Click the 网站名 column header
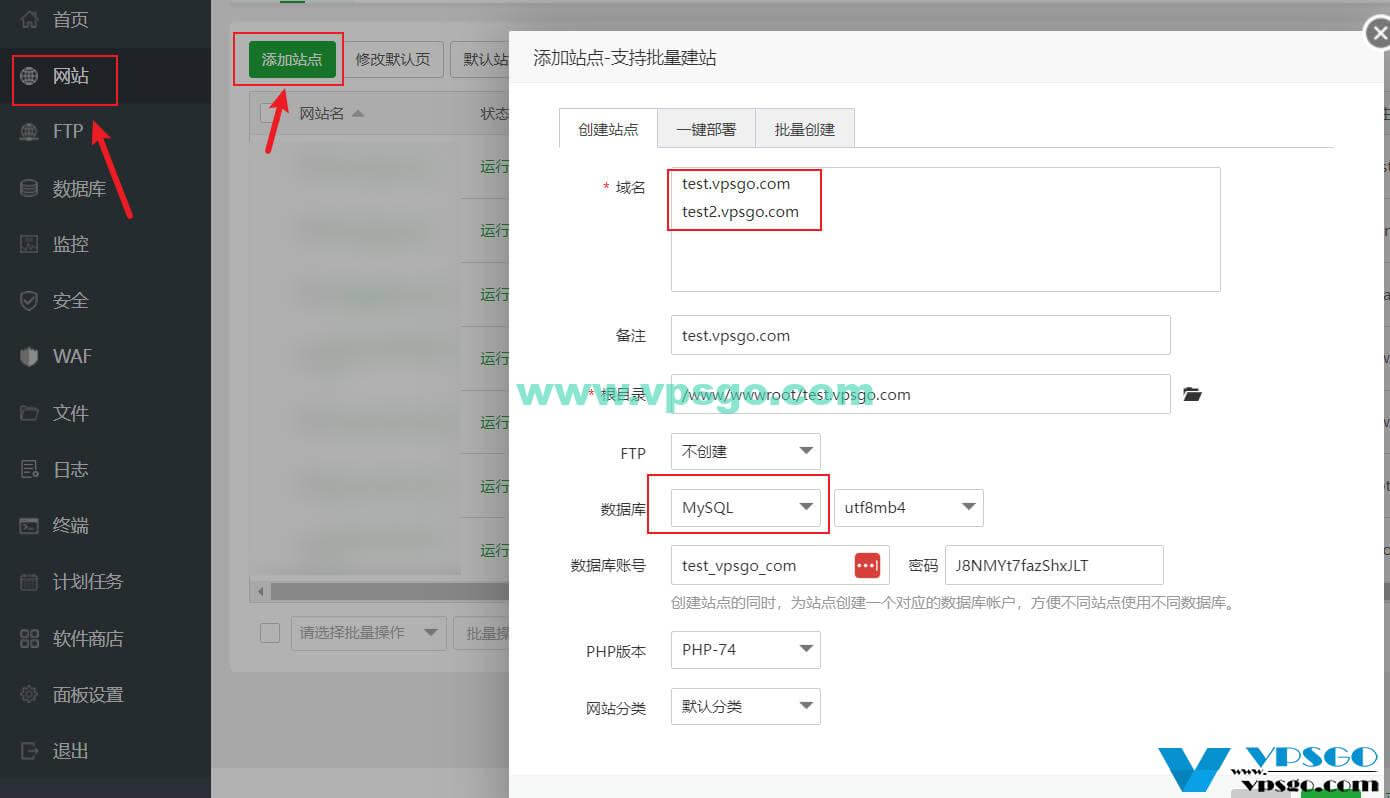The image size is (1390, 798). pyautogui.click(x=322, y=114)
